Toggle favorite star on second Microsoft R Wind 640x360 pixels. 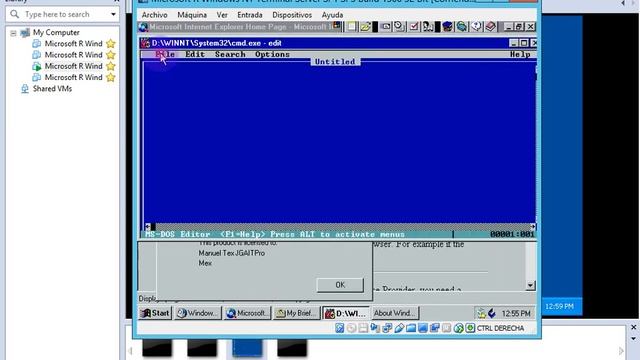pos(110,55)
